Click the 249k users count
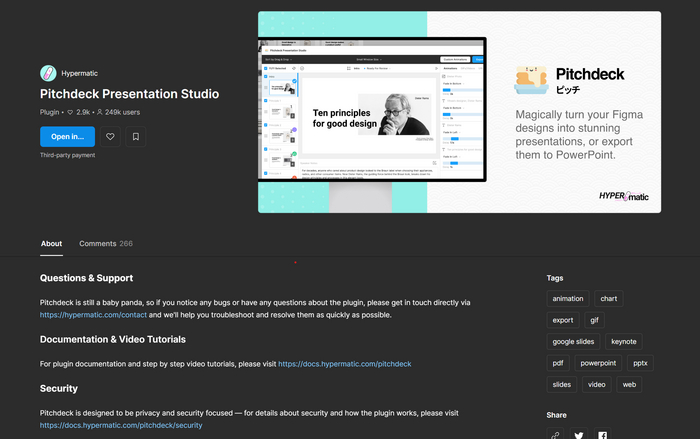The width and height of the screenshot is (700, 439). pos(118,112)
